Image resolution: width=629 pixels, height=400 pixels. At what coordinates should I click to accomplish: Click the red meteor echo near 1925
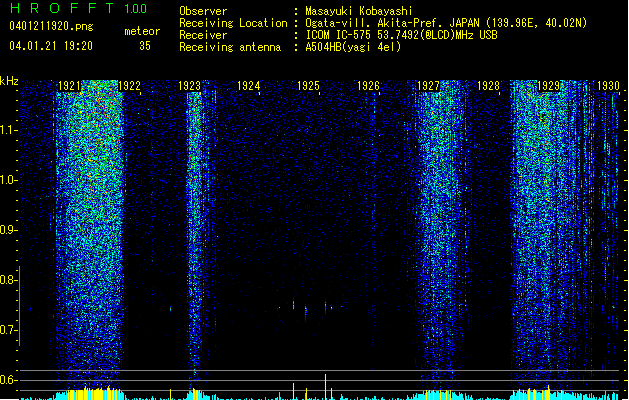coord(325,307)
